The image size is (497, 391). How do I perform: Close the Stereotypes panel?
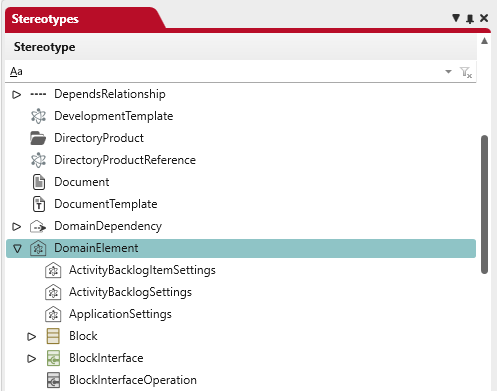click(484, 18)
